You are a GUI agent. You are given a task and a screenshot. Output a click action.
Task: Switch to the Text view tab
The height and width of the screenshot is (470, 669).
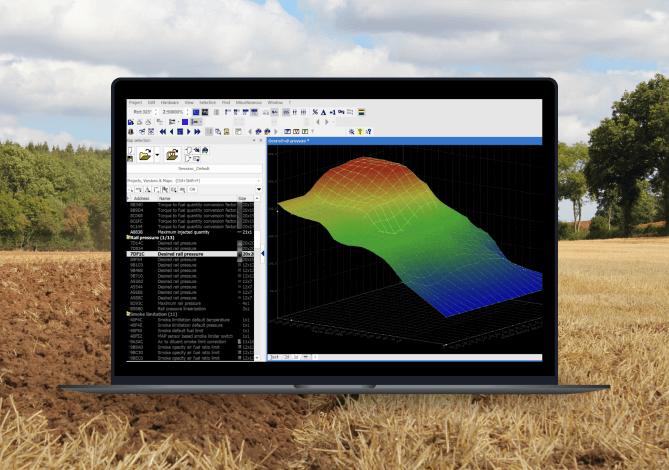click(x=274, y=356)
